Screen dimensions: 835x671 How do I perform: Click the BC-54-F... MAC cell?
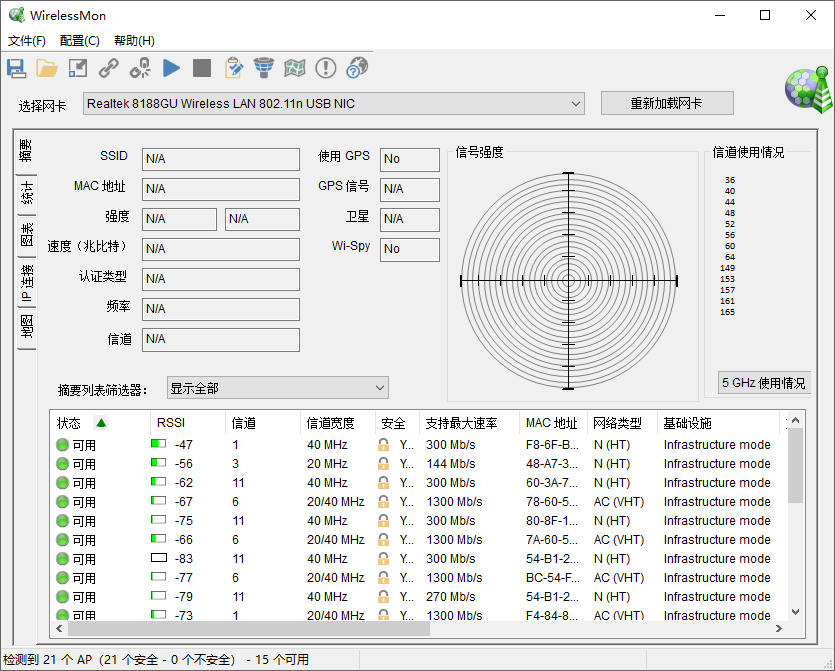tap(552, 578)
